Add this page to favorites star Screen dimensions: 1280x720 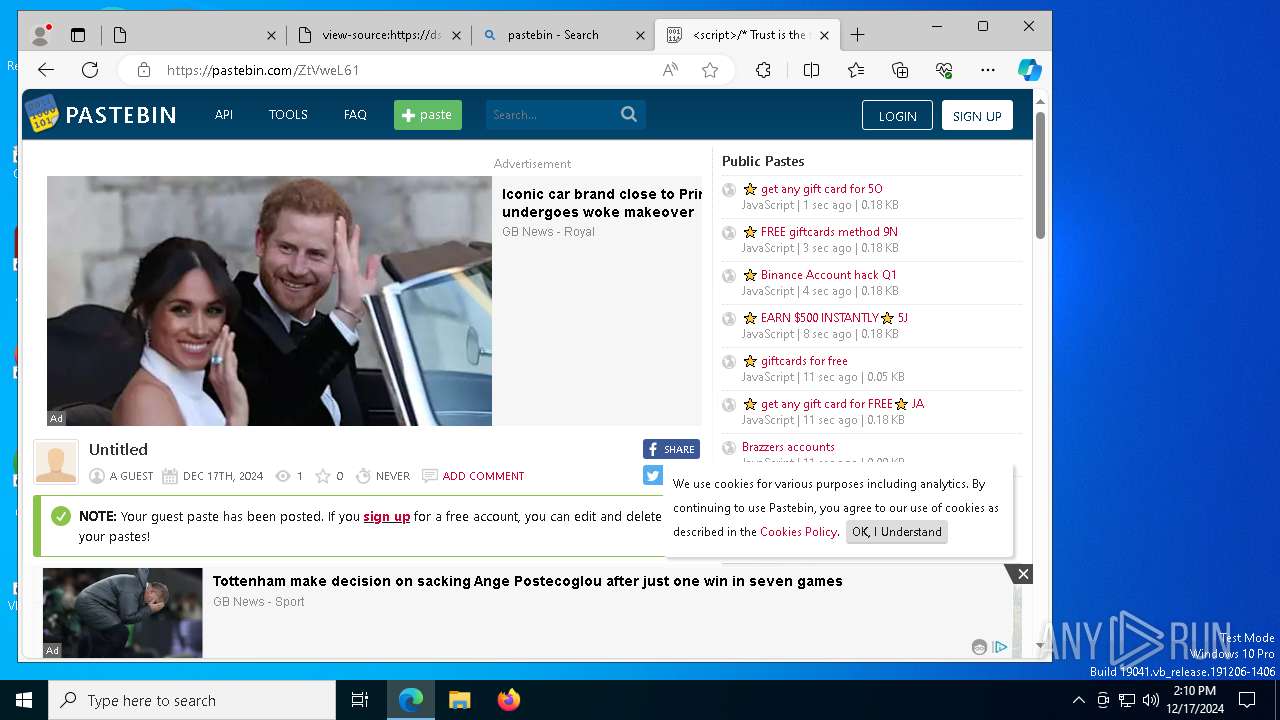click(710, 70)
